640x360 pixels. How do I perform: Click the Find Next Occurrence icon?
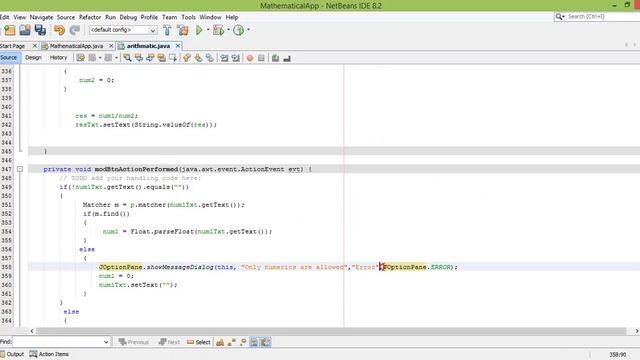pos(150,58)
